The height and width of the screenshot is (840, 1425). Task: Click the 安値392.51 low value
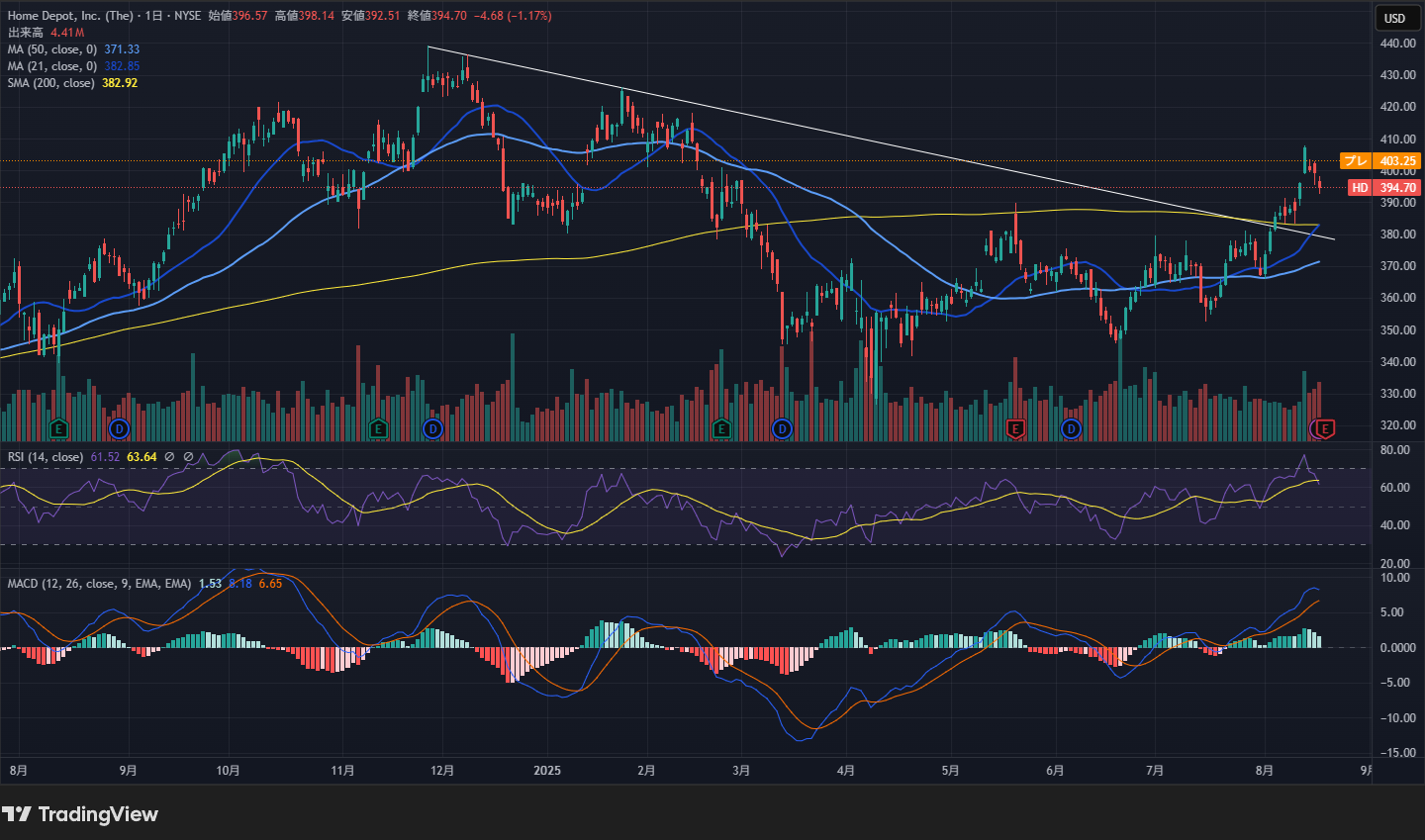(x=370, y=16)
